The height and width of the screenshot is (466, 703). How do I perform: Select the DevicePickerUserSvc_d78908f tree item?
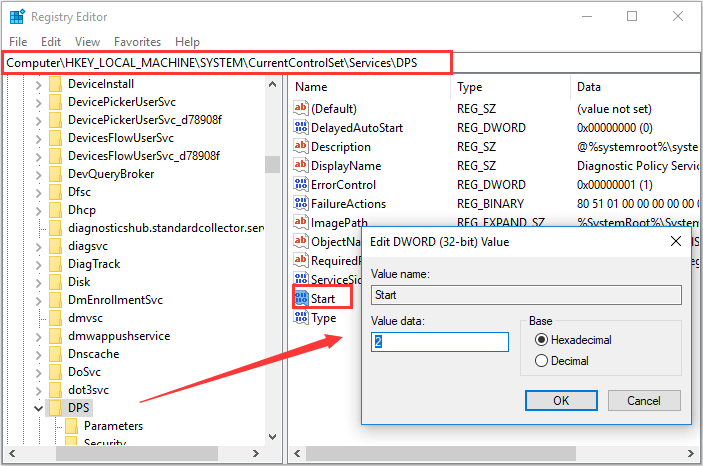[144, 120]
